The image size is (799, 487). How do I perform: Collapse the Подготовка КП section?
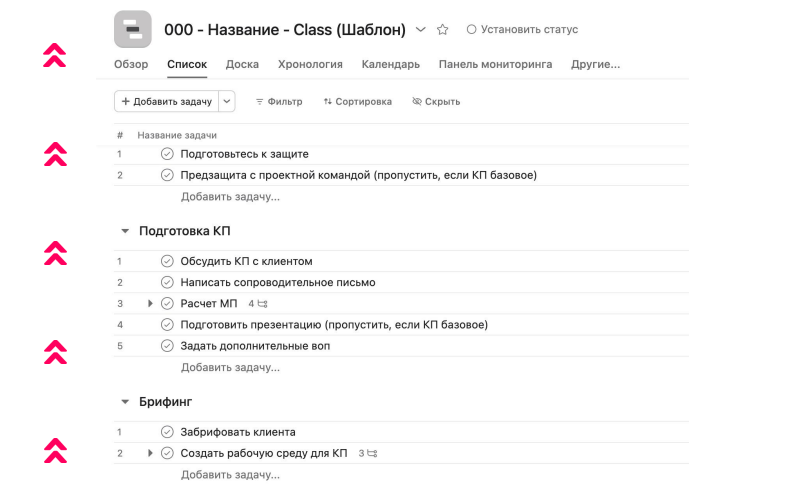[x=125, y=231]
